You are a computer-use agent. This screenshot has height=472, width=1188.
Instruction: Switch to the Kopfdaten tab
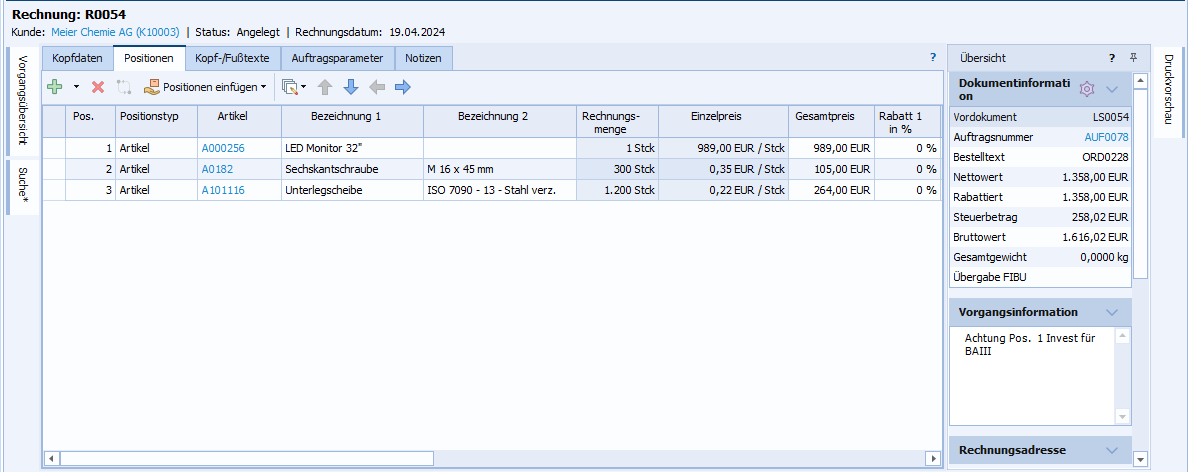(77, 58)
